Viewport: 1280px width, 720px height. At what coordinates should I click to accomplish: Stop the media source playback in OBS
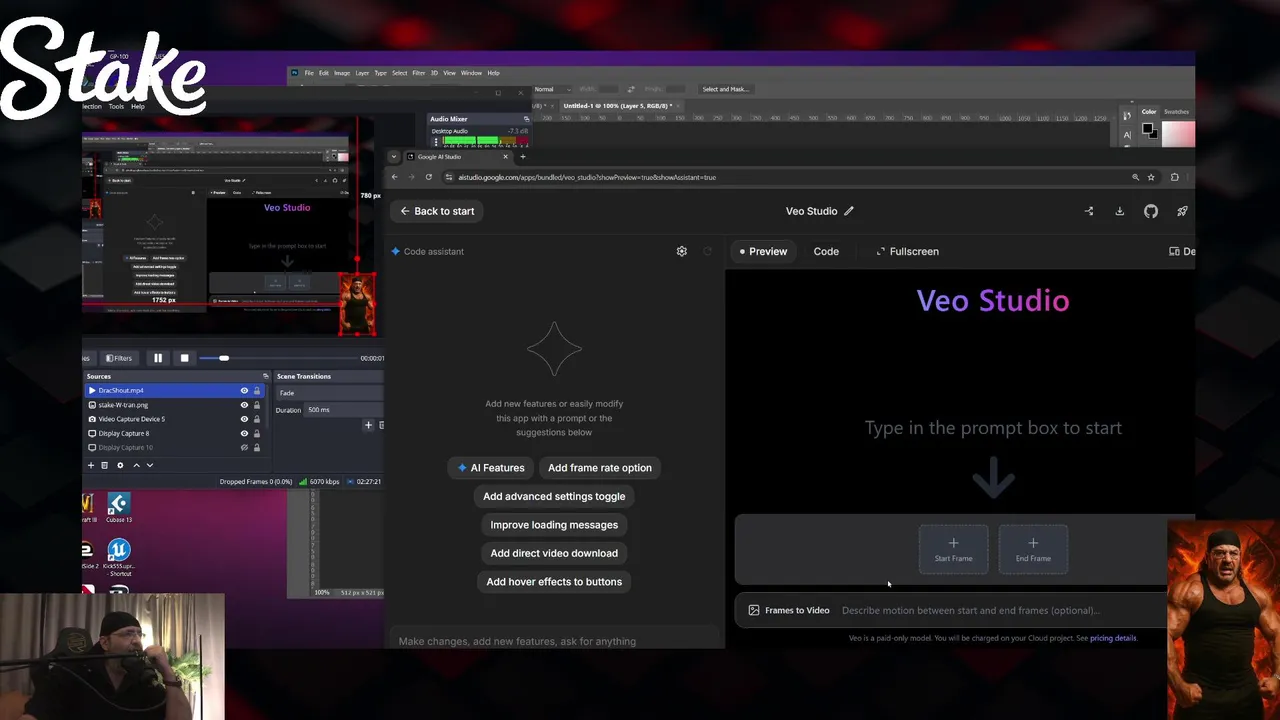[184, 358]
